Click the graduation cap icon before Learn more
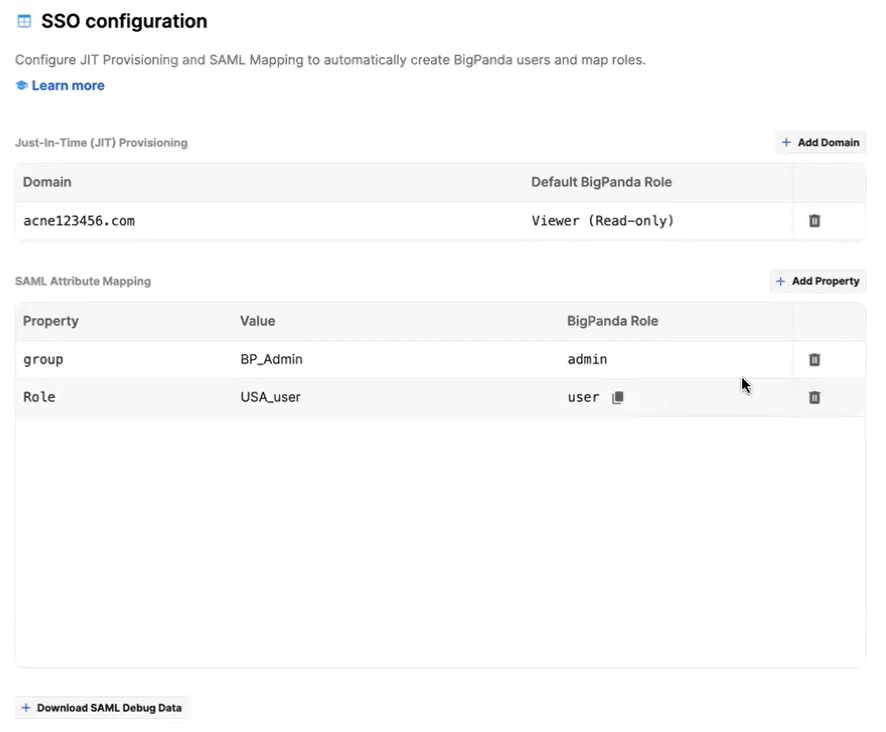 [21, 86]
